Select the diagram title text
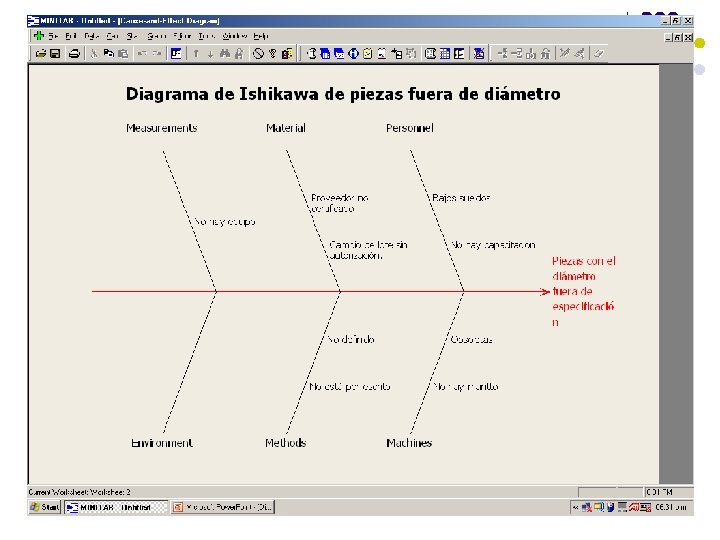The width and height of the screenshot is (720, 540). [x=343, y=94]
